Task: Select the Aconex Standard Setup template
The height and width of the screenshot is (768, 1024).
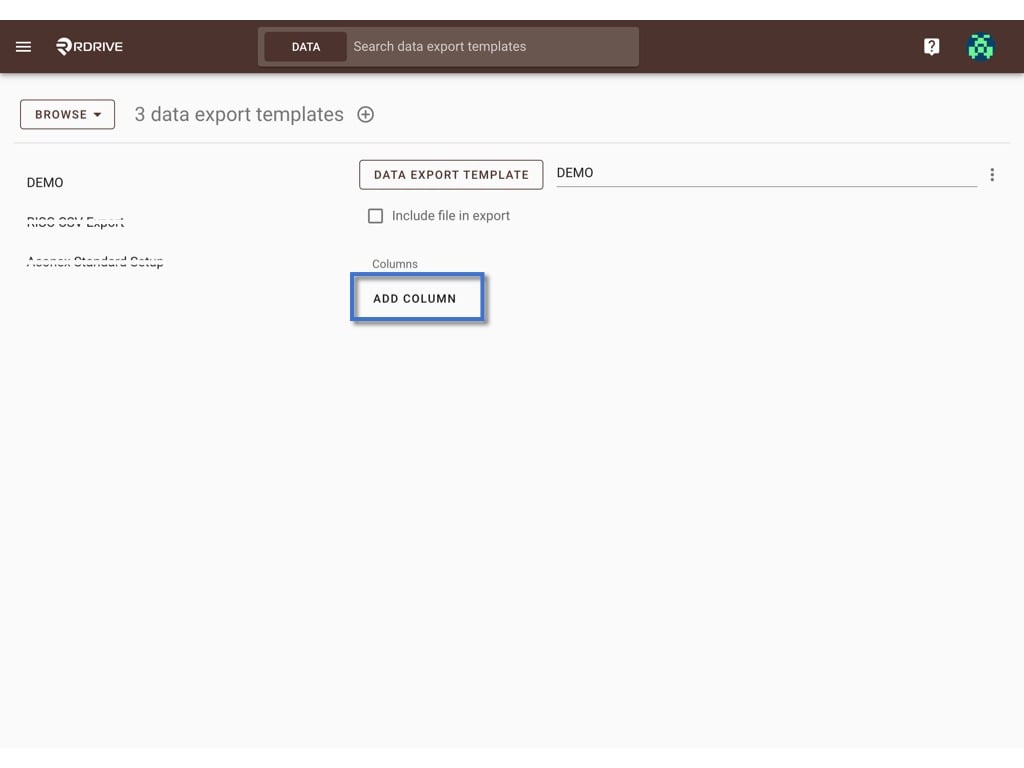Action: 95,262
